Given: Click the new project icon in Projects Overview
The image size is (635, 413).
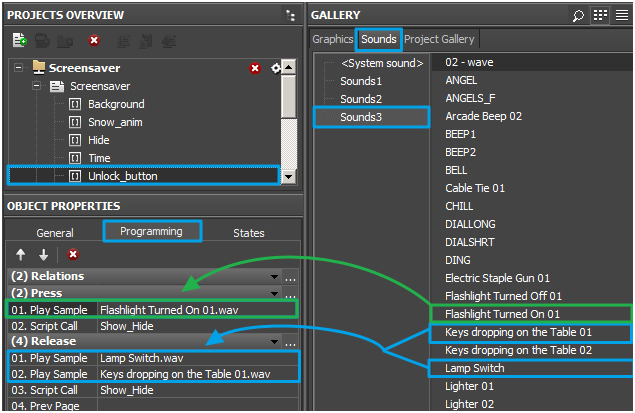Looking at the screenshot, I should [x=19, y=41].
